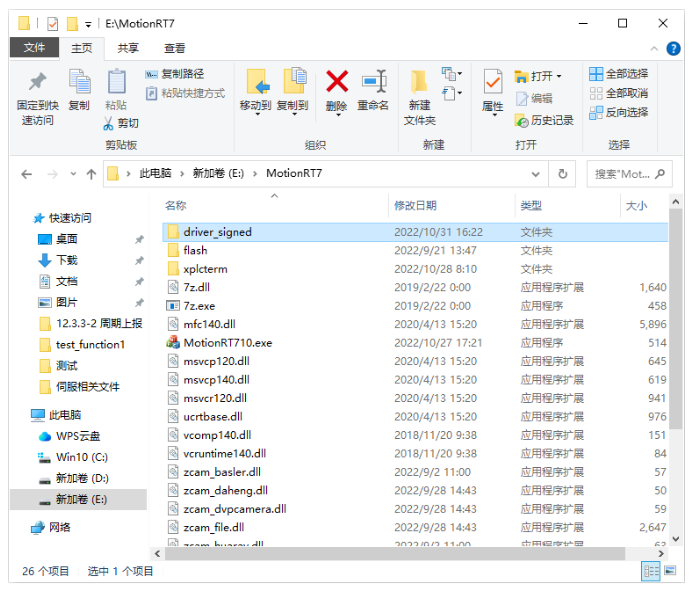Click the Rename icon
The width and height of the screenshot is (695, 591).
[x=374, y=82]
